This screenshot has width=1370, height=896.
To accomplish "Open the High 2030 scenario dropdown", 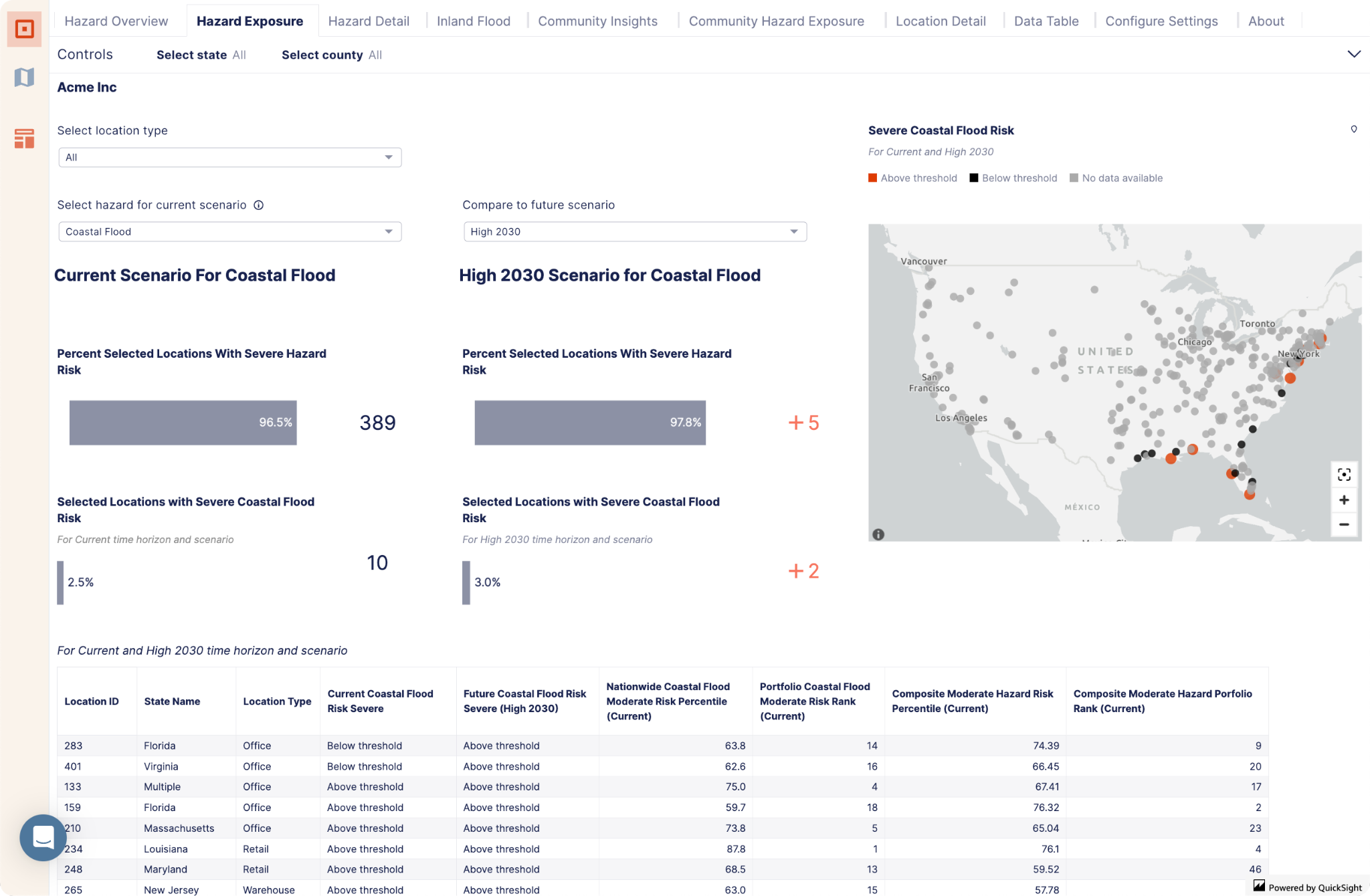I will click(x=634, y=231).
